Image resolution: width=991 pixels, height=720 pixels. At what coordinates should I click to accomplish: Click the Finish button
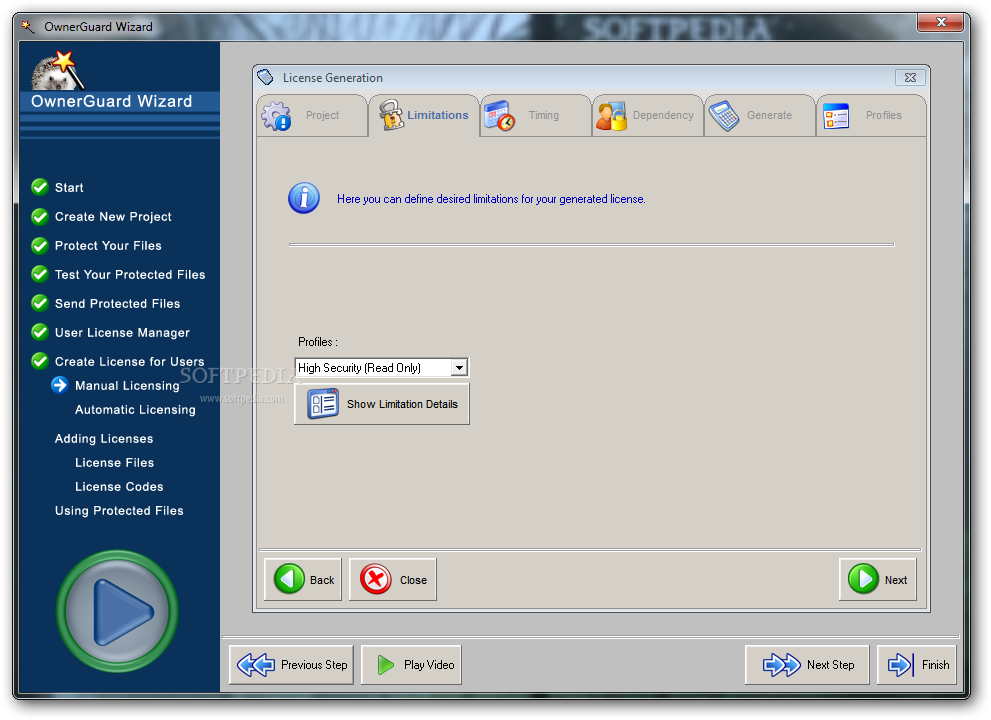pos(917,665)
